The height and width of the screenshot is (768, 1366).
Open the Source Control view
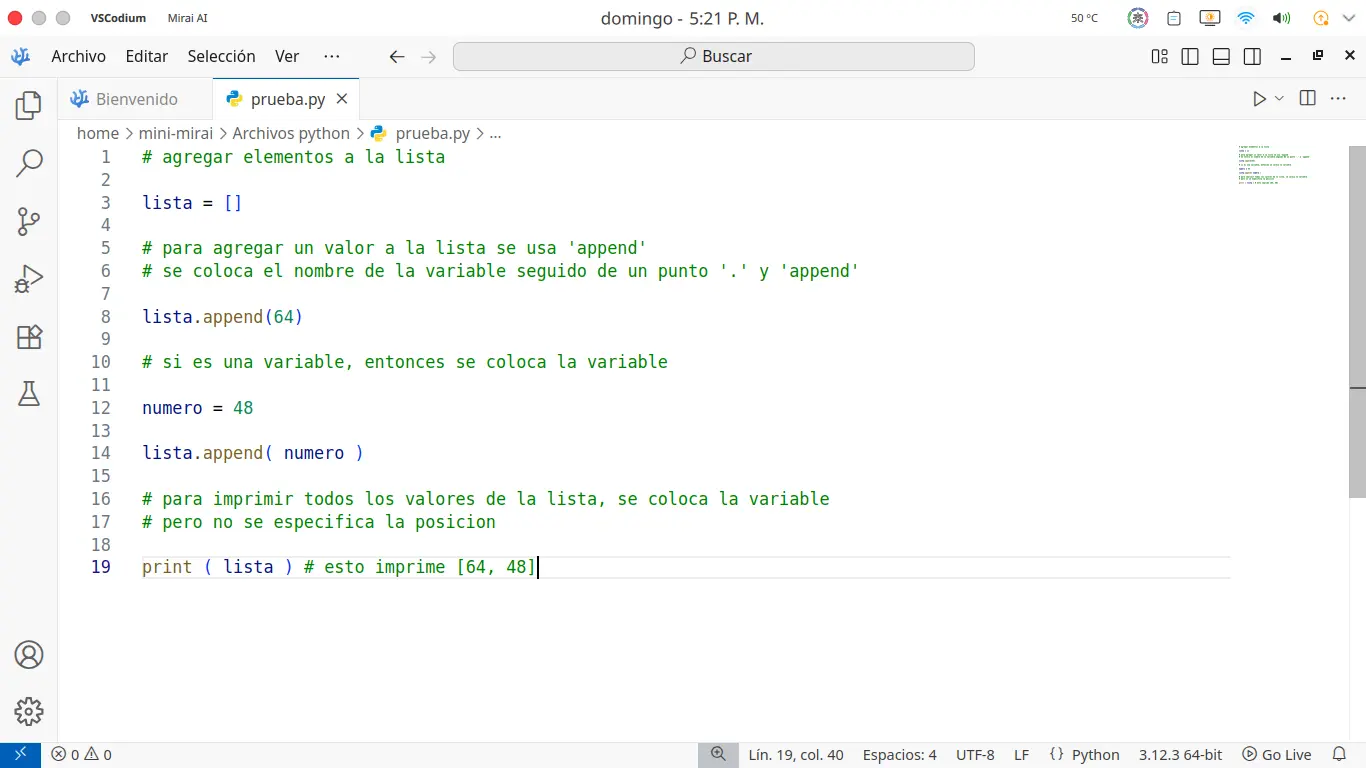click(29, 221)
